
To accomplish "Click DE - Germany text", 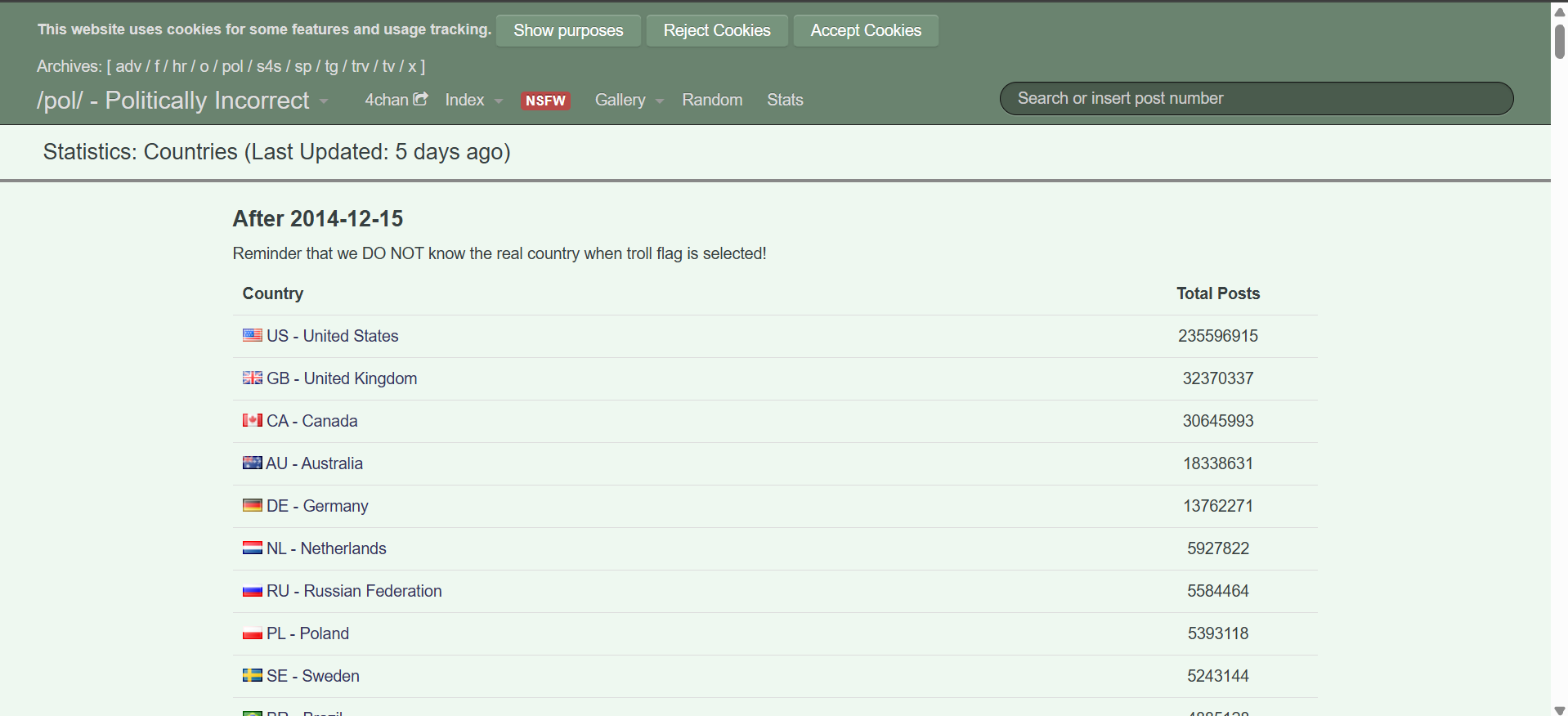I will 317,506.
